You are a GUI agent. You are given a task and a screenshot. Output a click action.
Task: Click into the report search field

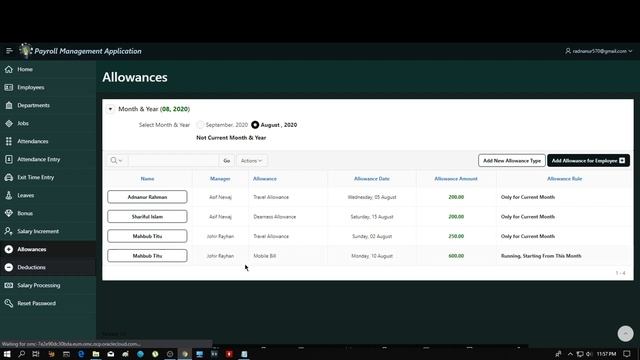[174, 160]
